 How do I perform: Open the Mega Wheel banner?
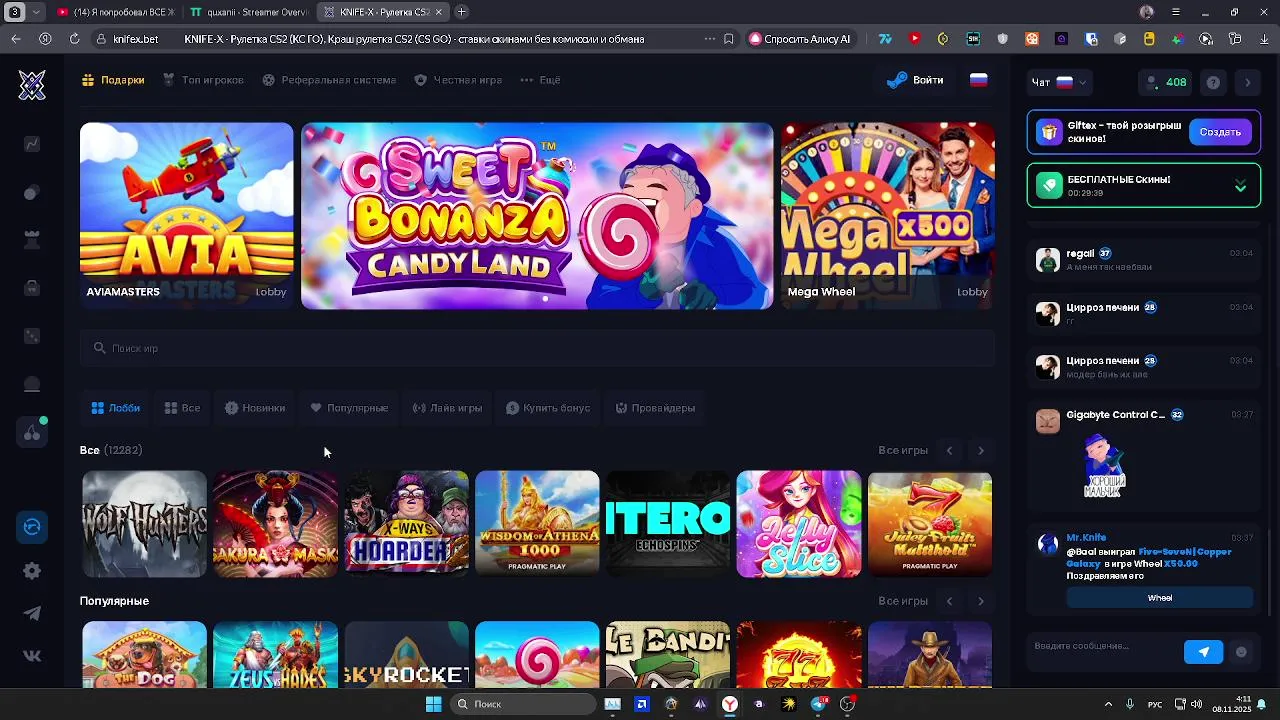tap(888, 215)
